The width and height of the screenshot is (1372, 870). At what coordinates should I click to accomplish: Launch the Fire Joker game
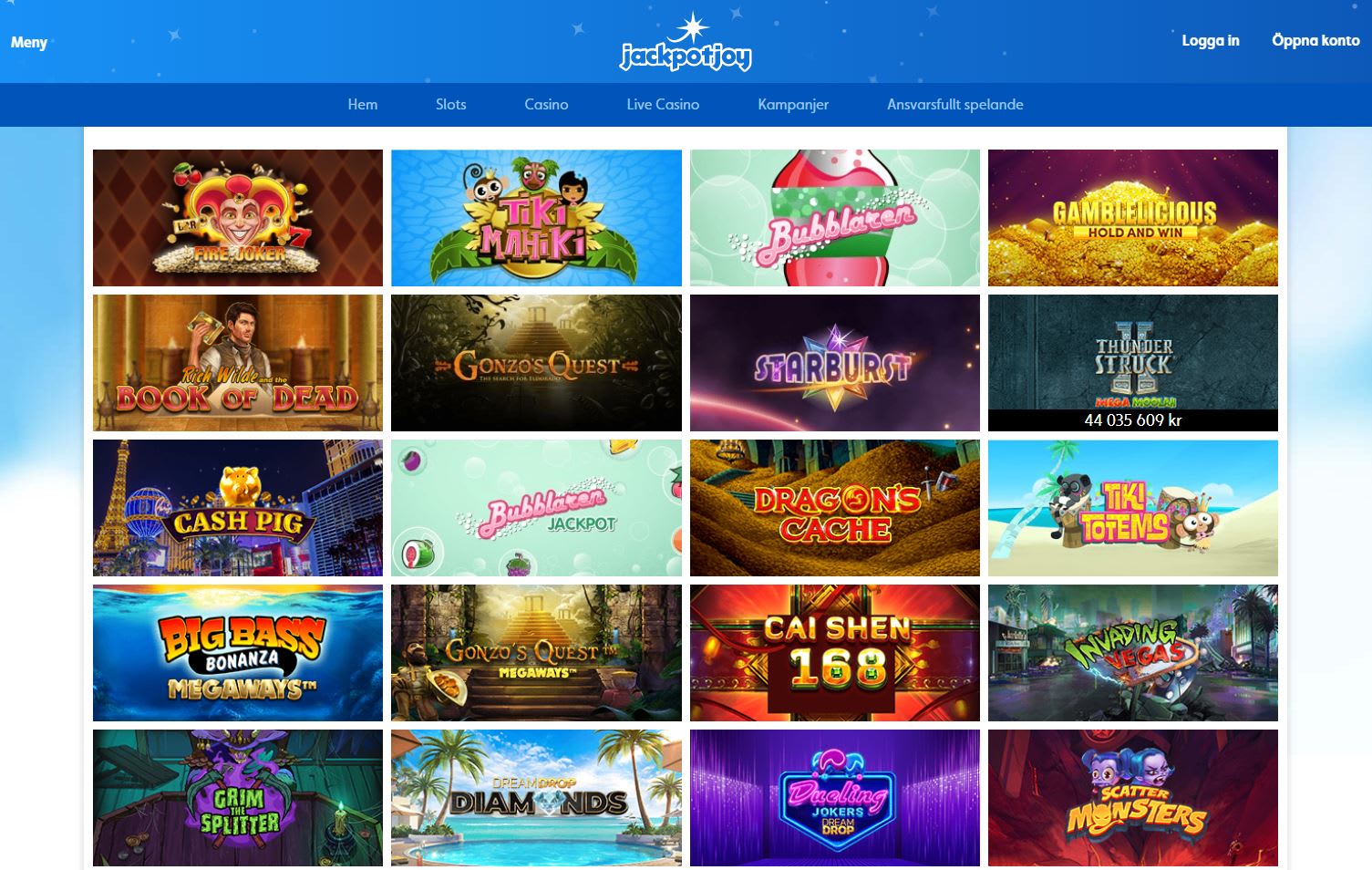coord(238,218)
